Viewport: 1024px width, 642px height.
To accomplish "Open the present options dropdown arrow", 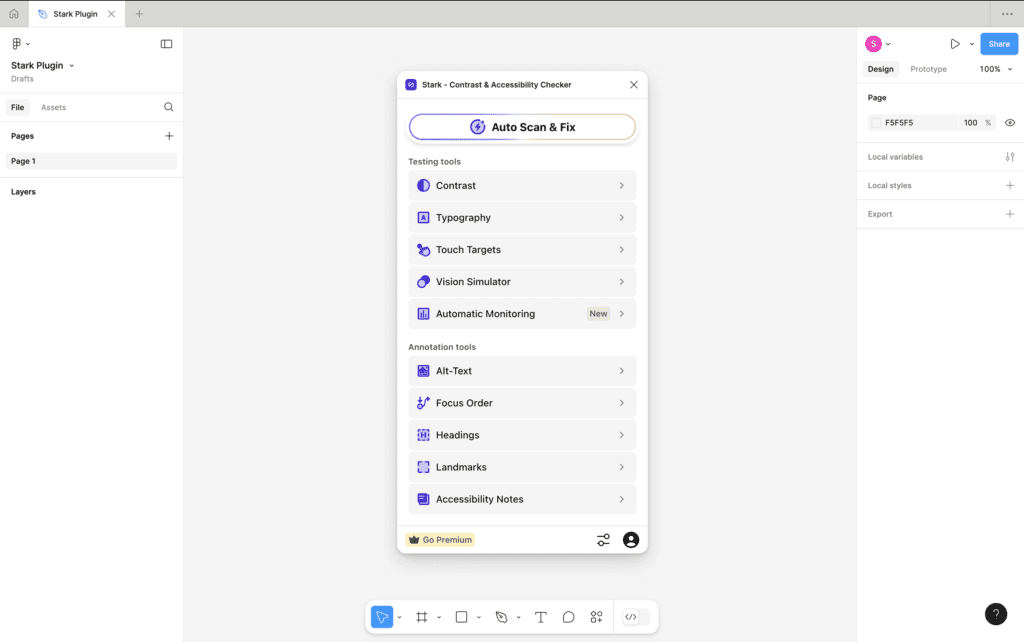I will coord(972,44).
